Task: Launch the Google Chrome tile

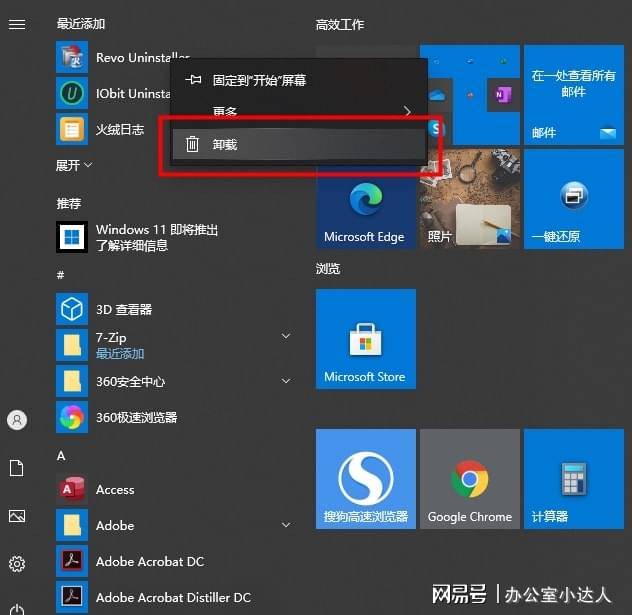Action: (470, 479)
